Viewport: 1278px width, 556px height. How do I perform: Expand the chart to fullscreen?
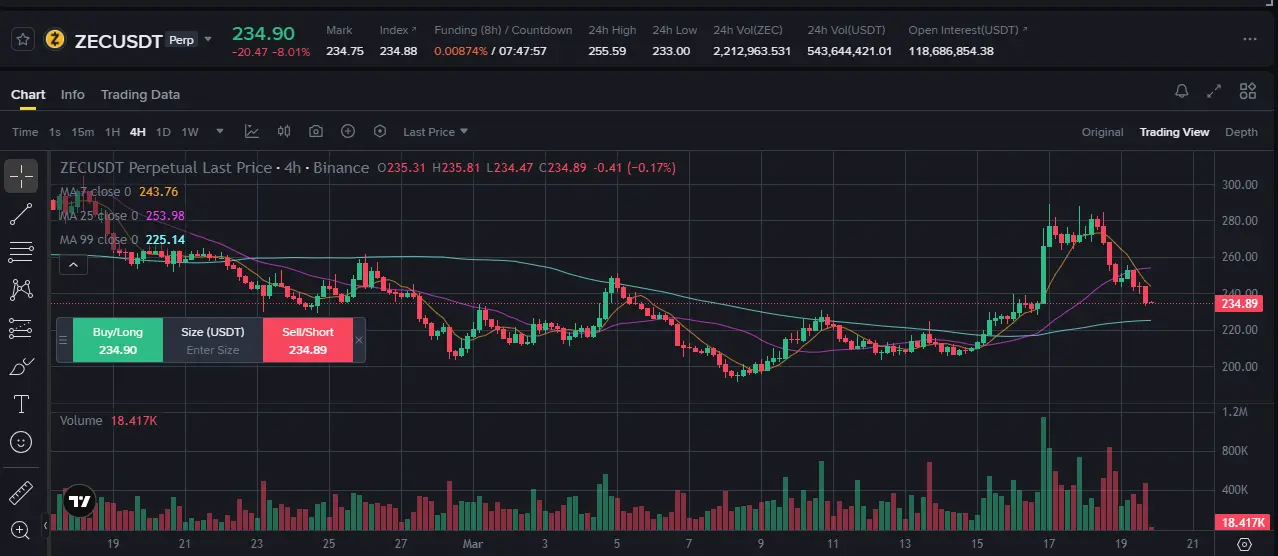[1214, 91]
